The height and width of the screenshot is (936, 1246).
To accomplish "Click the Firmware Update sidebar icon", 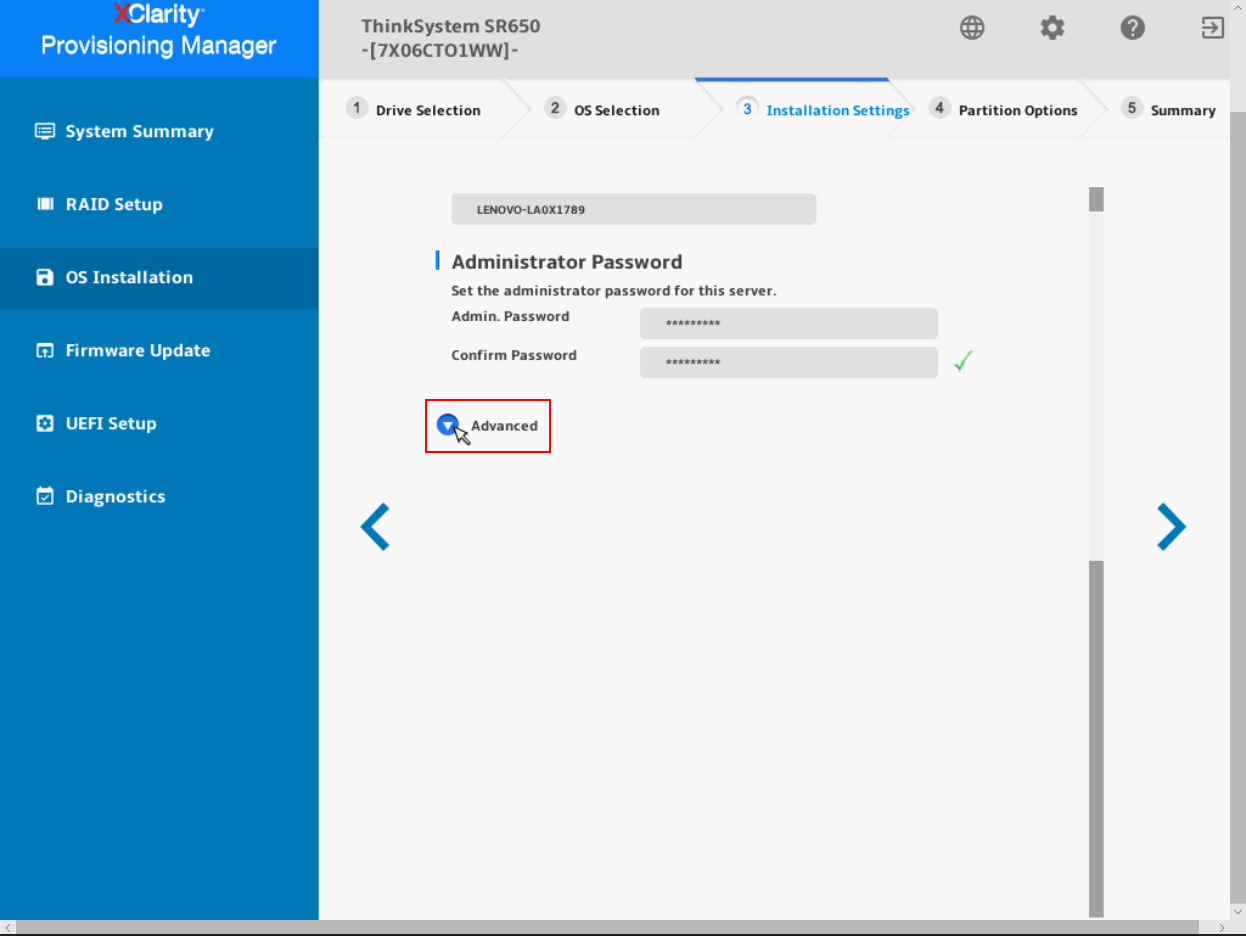I will (x=45, y=350).
